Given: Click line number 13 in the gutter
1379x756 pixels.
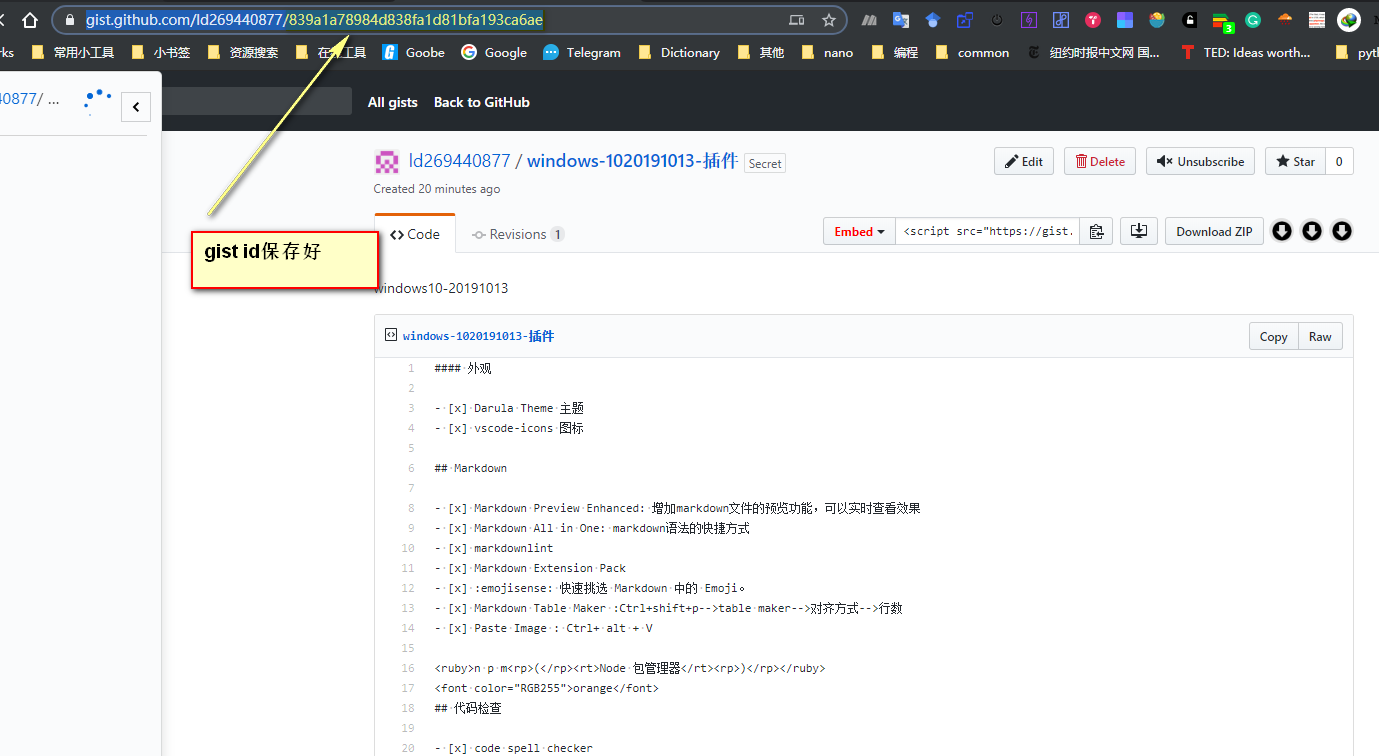Looking at the screenshot, I should [407, 608].
